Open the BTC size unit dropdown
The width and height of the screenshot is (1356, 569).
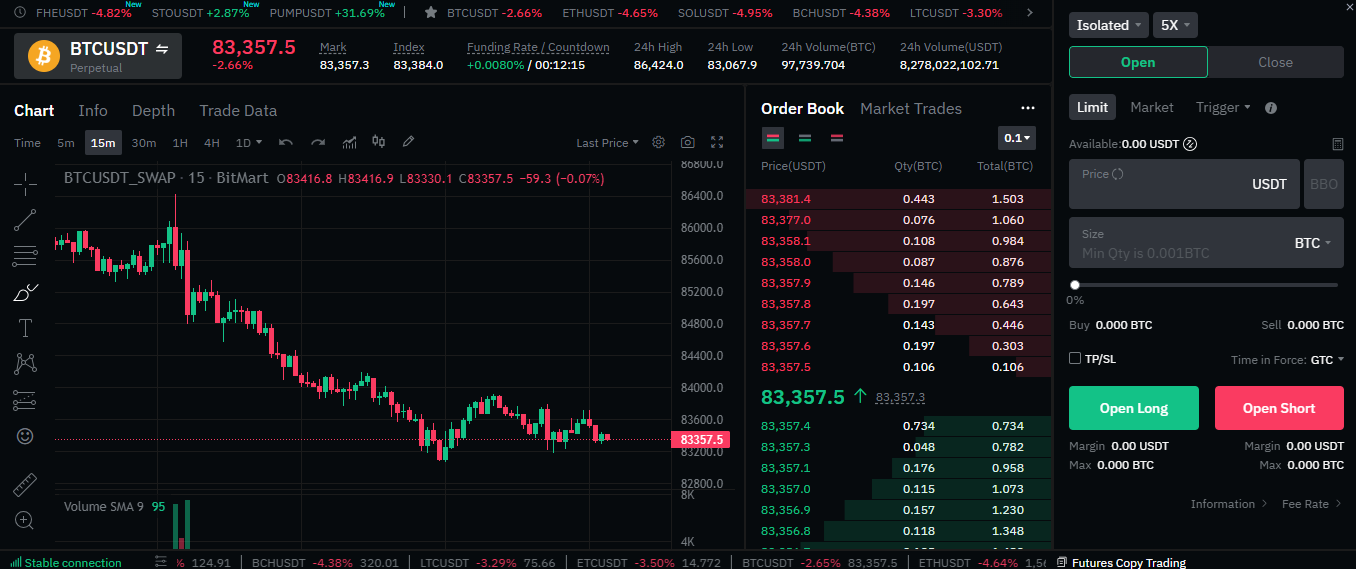pyautogui.click(x=1313, y=243)
